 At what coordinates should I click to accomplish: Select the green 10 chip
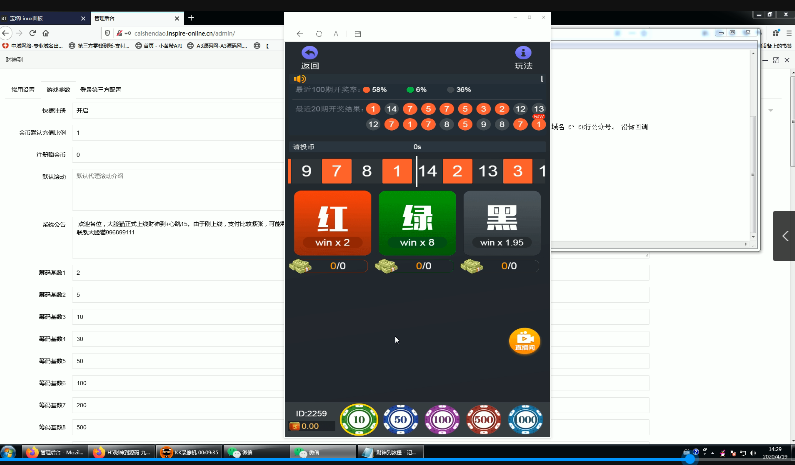pos(358,420)
